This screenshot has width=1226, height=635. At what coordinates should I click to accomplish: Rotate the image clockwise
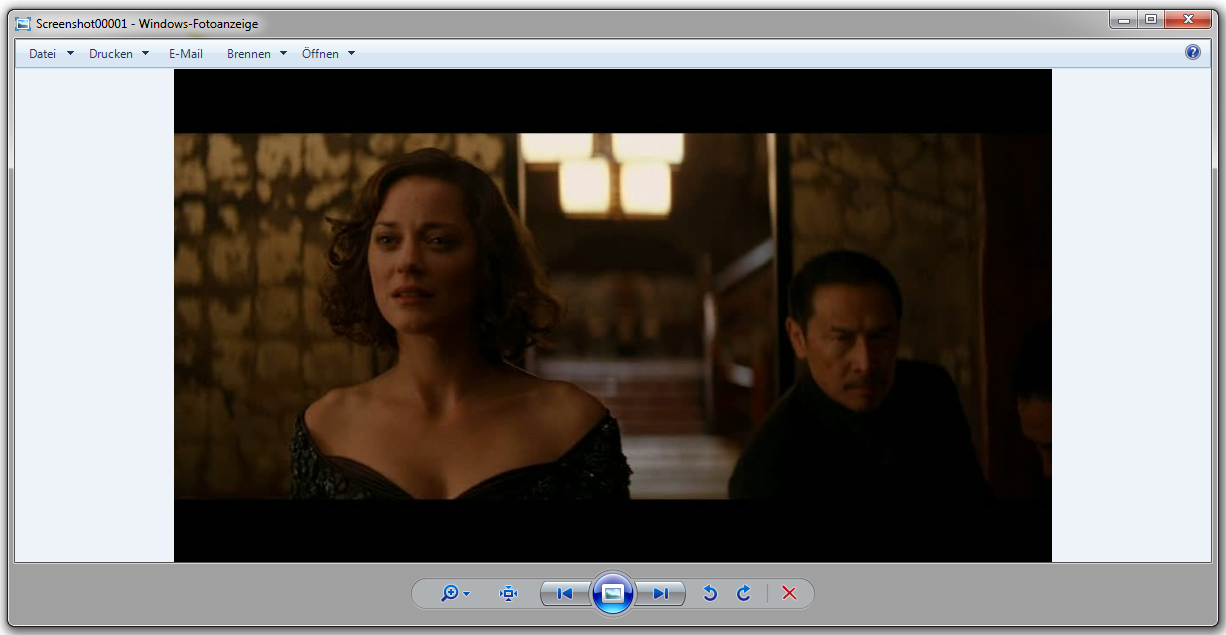[x=744, y=593]
